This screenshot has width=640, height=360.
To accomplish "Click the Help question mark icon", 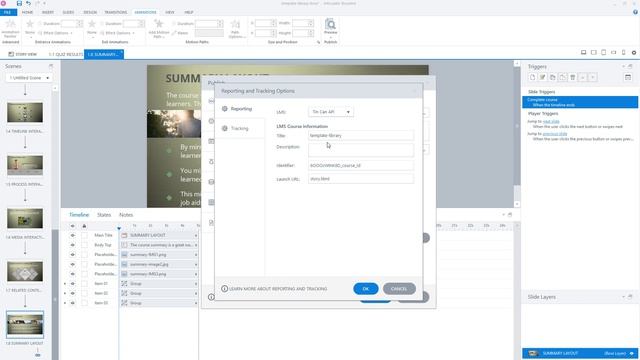I will 636,12.
